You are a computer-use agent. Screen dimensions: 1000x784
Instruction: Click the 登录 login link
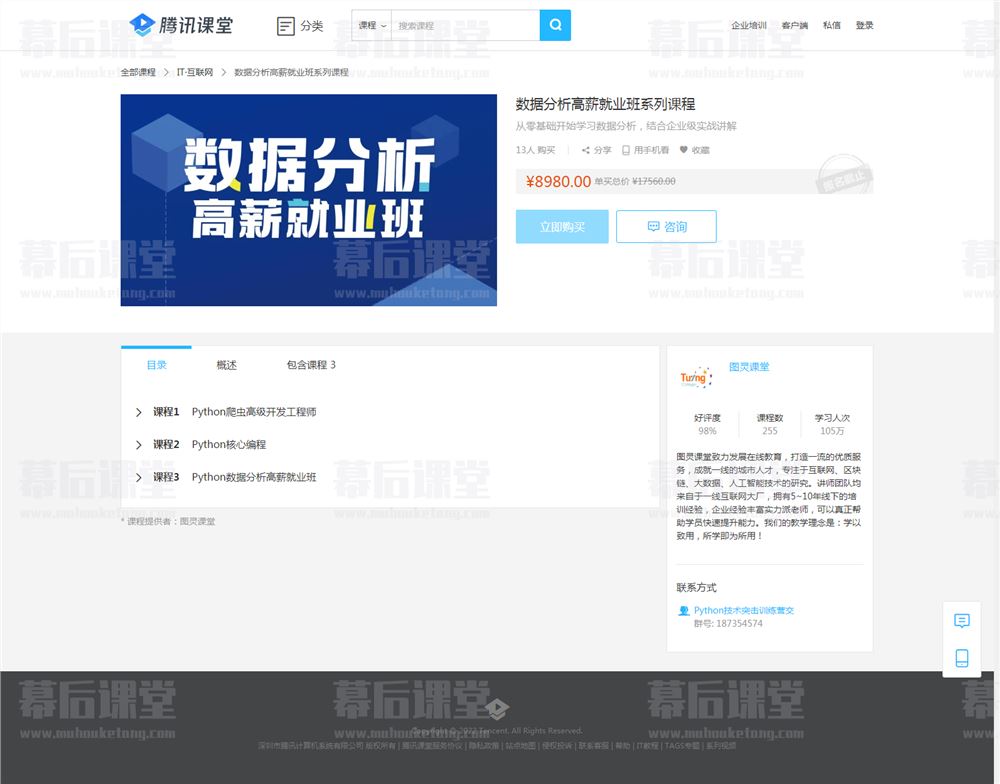point(864,26)
